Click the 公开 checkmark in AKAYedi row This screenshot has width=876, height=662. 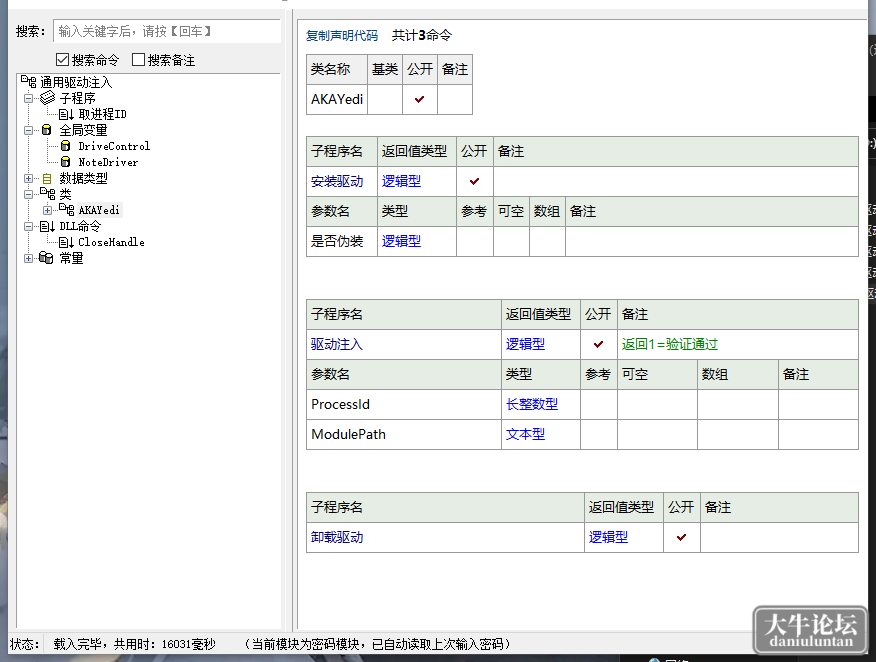[x=420, y=99]
